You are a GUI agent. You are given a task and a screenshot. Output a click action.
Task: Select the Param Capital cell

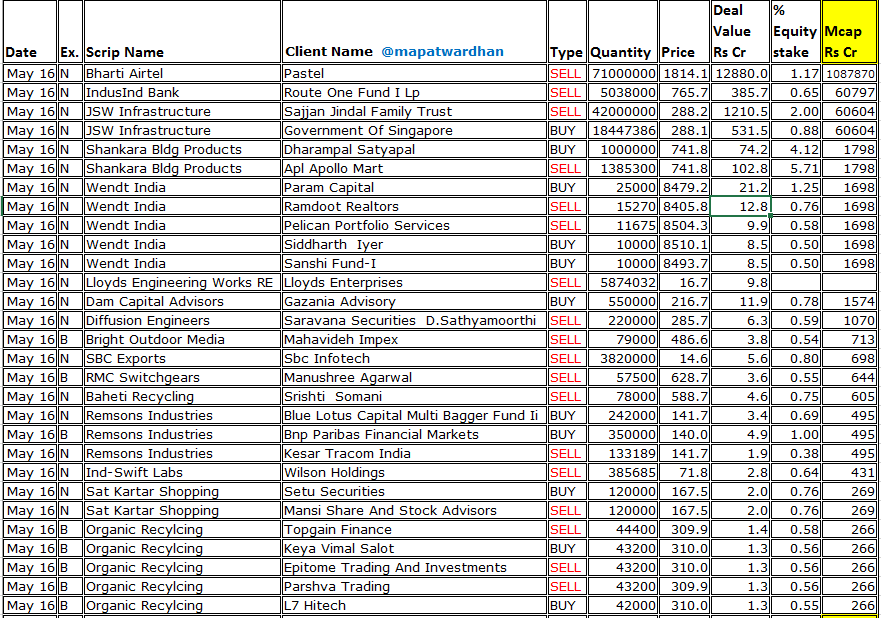click(414, 188)
